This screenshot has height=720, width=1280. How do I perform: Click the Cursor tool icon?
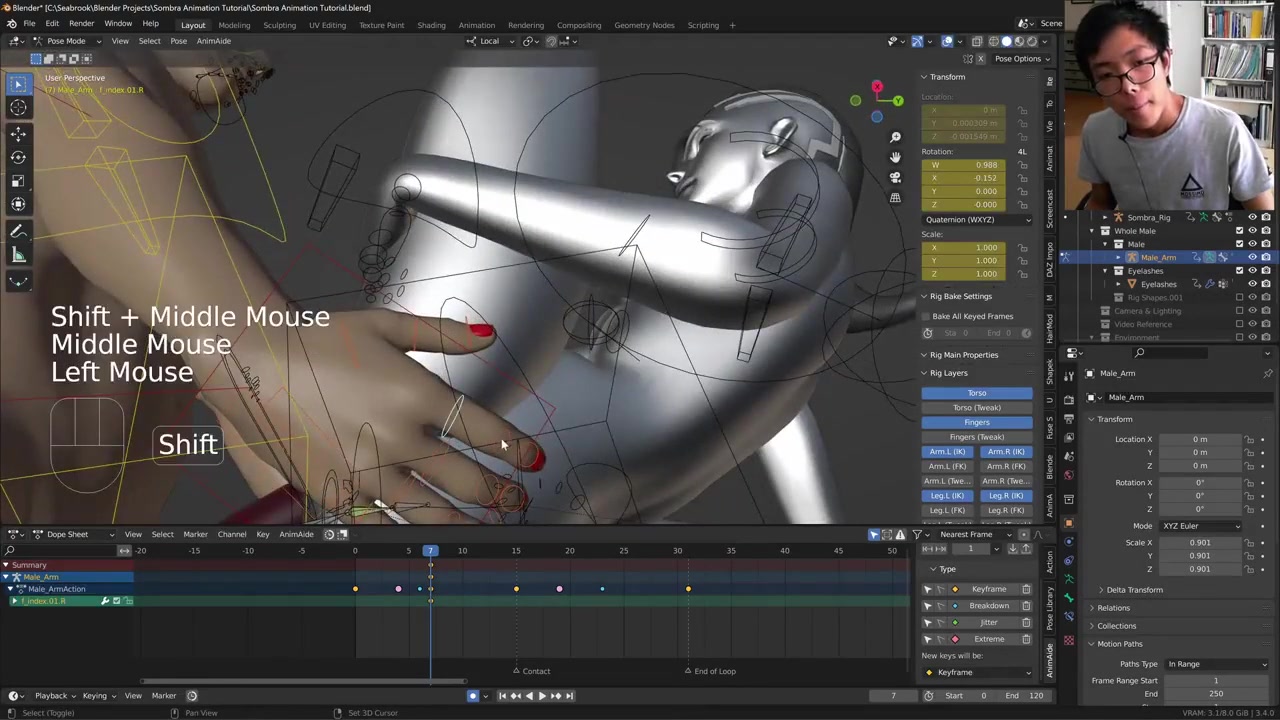point(18,108)
